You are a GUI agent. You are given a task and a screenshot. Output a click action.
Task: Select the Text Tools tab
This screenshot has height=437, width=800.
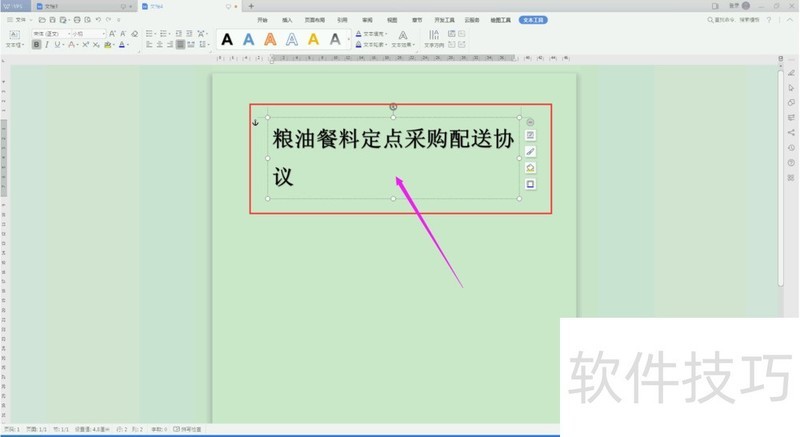tap(533, 20)
